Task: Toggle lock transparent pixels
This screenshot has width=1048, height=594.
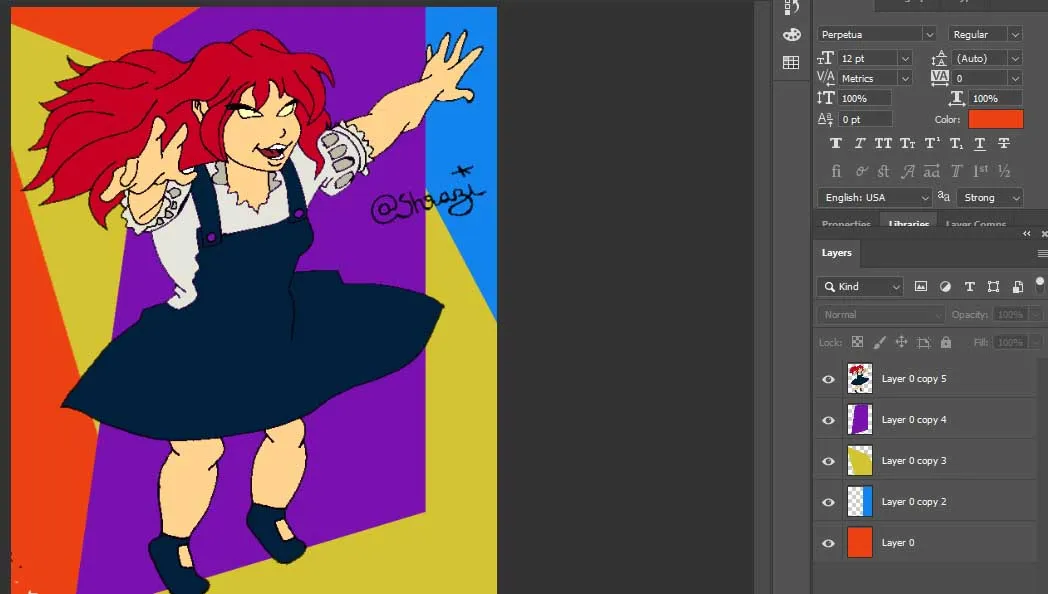Action: (858, 342)
